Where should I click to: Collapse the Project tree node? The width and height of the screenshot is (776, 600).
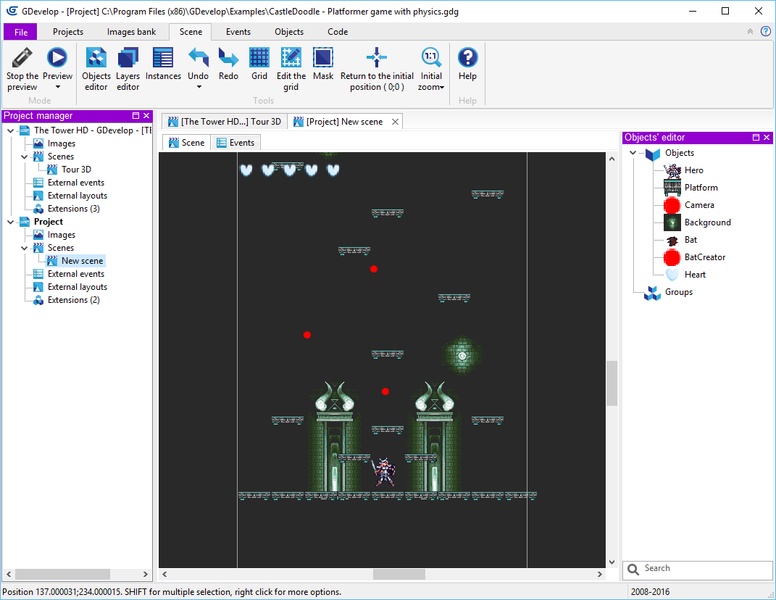[12, 222]
